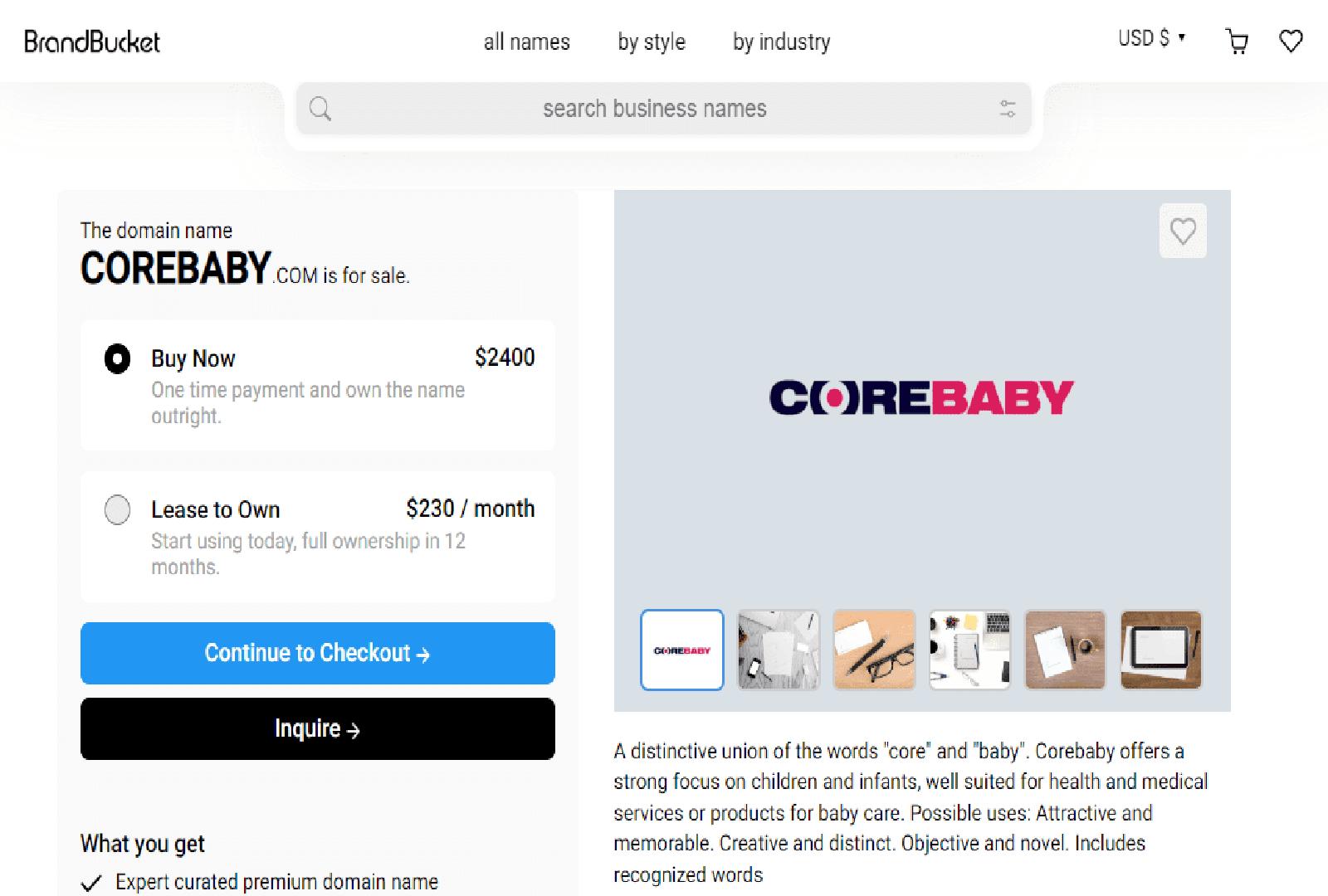
Task: Click the heart favorites icon in the header
Action: coord(1291,41)
